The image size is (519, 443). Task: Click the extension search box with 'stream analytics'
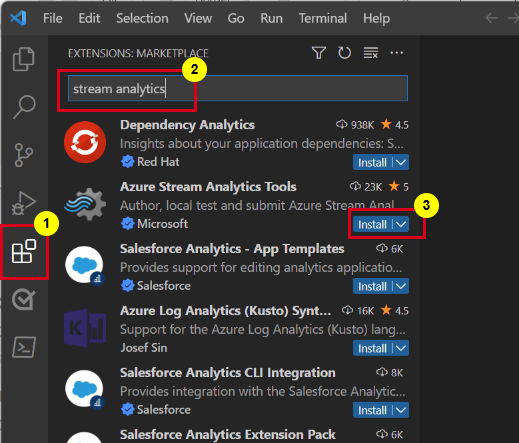(x=238, y=88)
